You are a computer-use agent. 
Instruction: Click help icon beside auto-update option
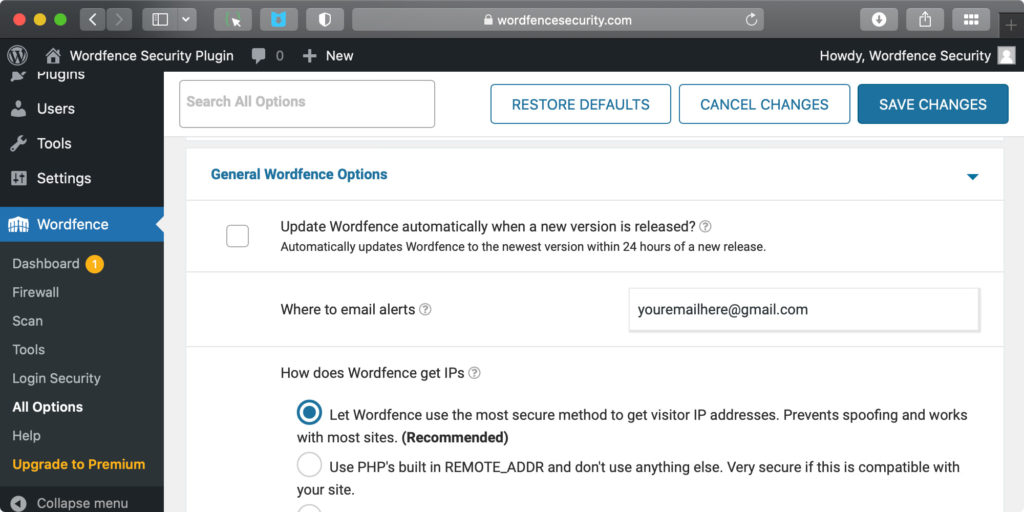point(705,227)
